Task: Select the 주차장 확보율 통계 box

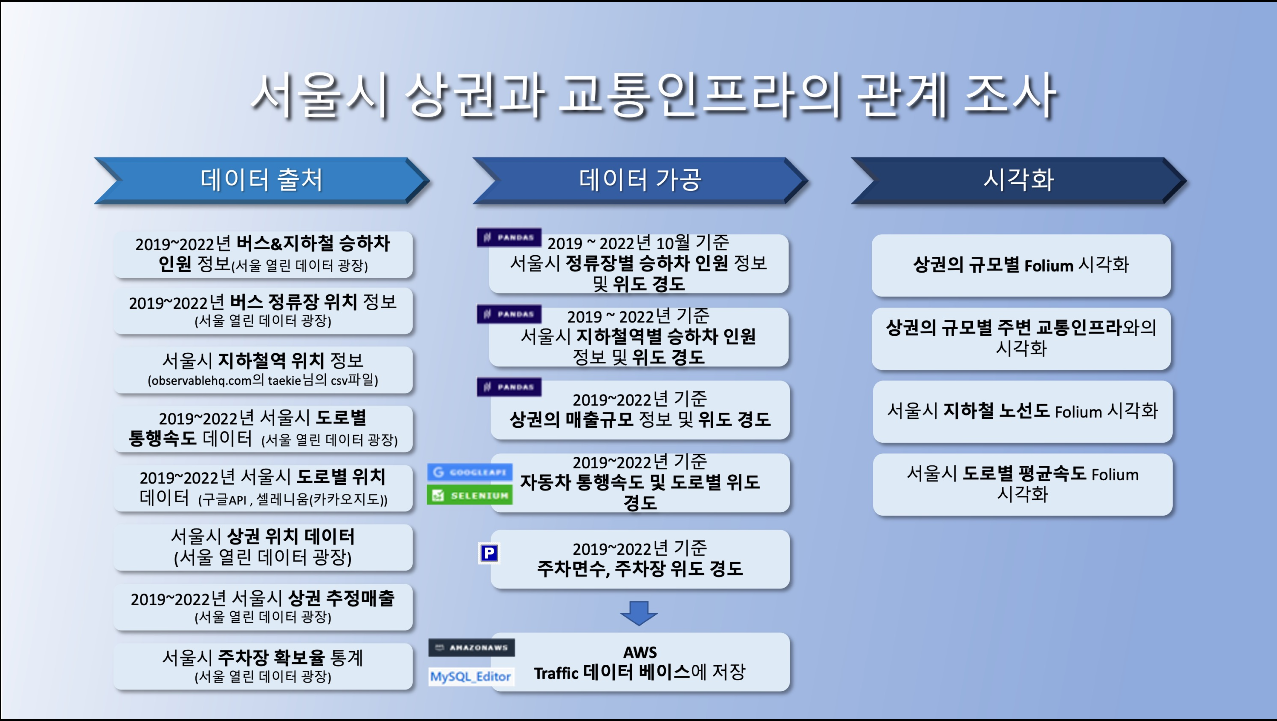Action: point(263,666)
